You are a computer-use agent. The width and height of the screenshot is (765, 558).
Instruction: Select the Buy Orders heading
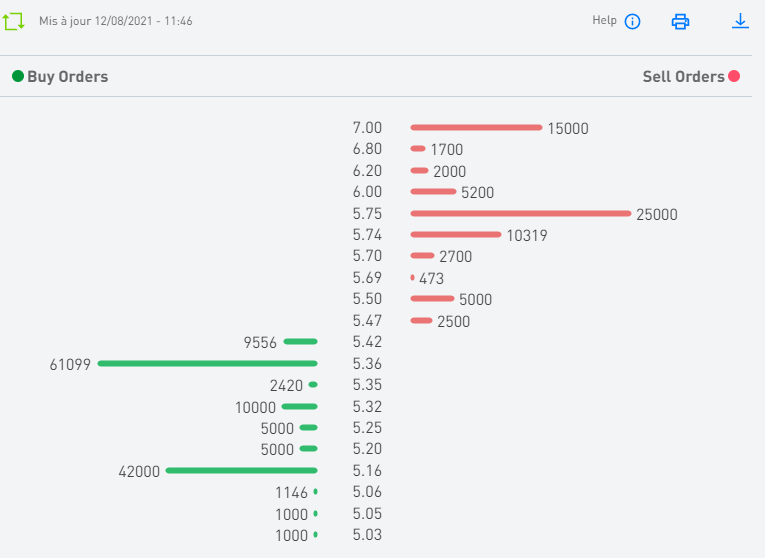[x=67, y=77]
